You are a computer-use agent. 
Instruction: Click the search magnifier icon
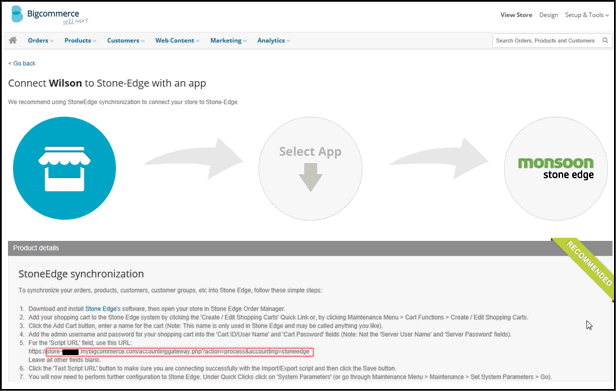(605, 40)
